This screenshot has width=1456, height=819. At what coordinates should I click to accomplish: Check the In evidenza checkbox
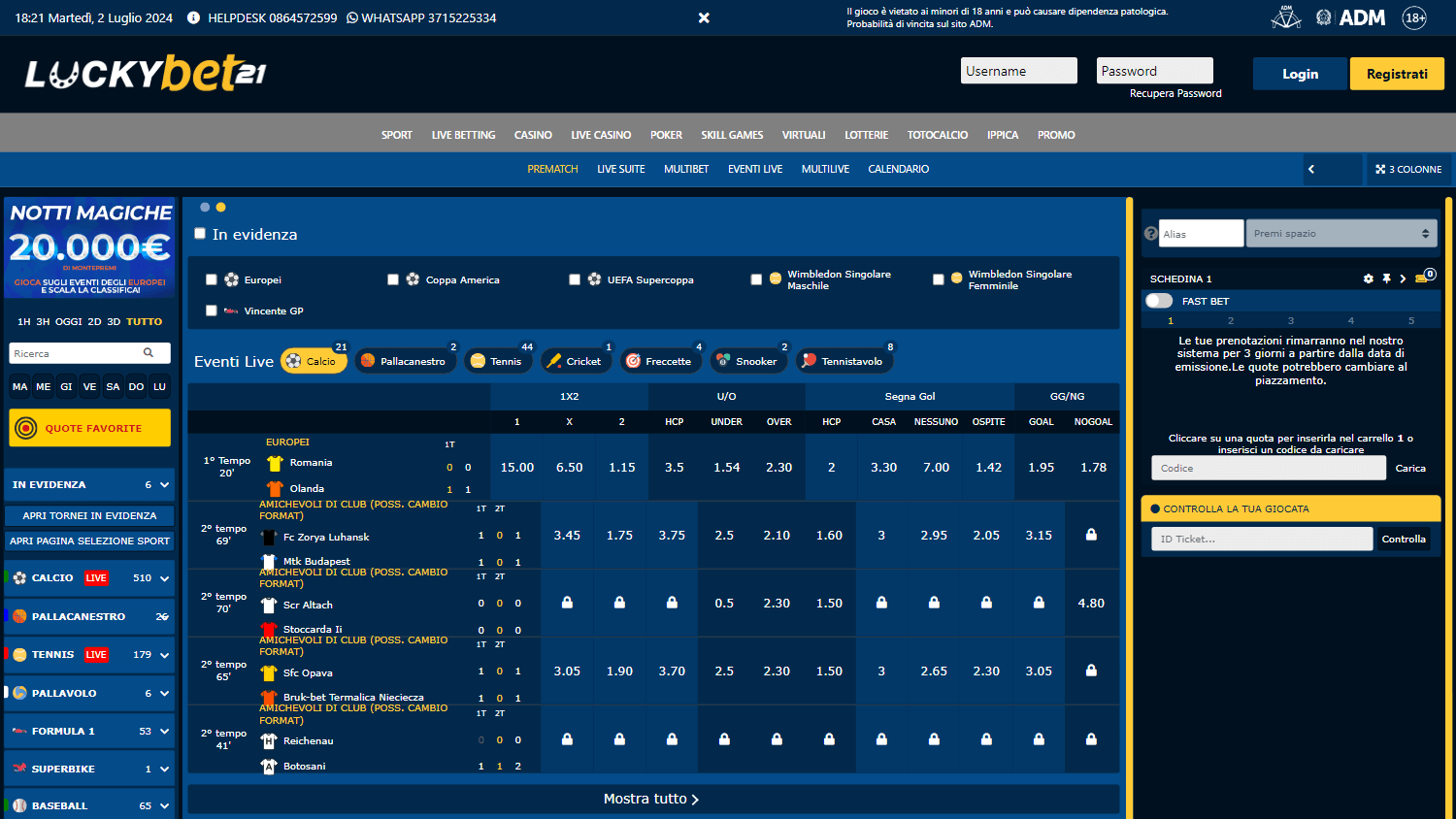pos(200,234)
